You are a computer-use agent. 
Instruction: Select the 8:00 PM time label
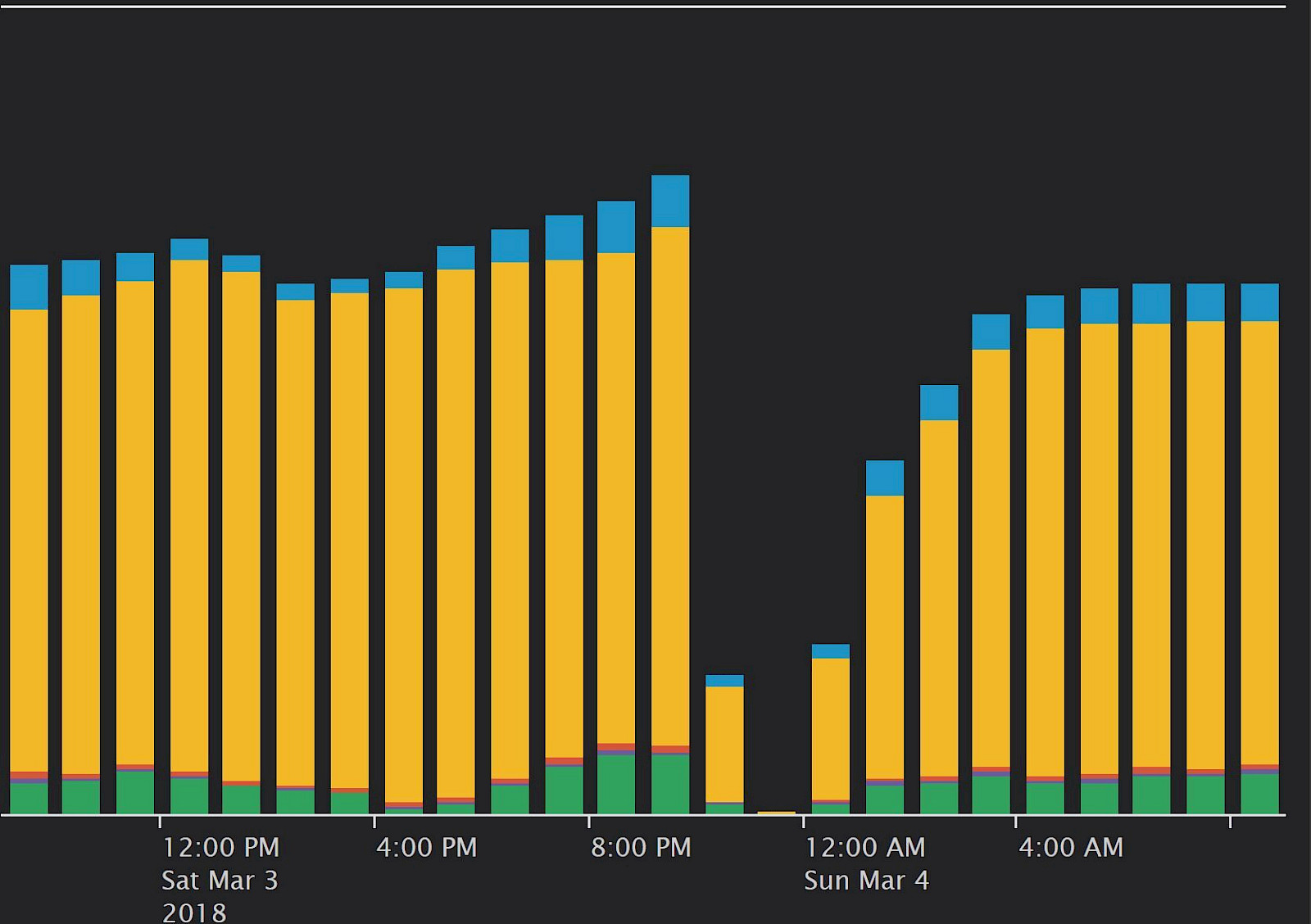641,847
